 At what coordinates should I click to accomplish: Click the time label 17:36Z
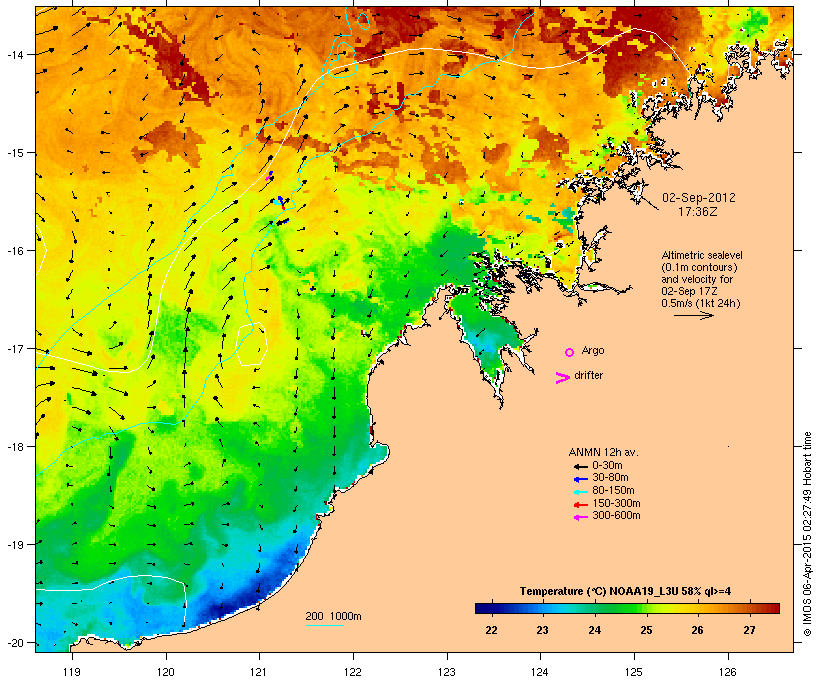click(698, 212)
